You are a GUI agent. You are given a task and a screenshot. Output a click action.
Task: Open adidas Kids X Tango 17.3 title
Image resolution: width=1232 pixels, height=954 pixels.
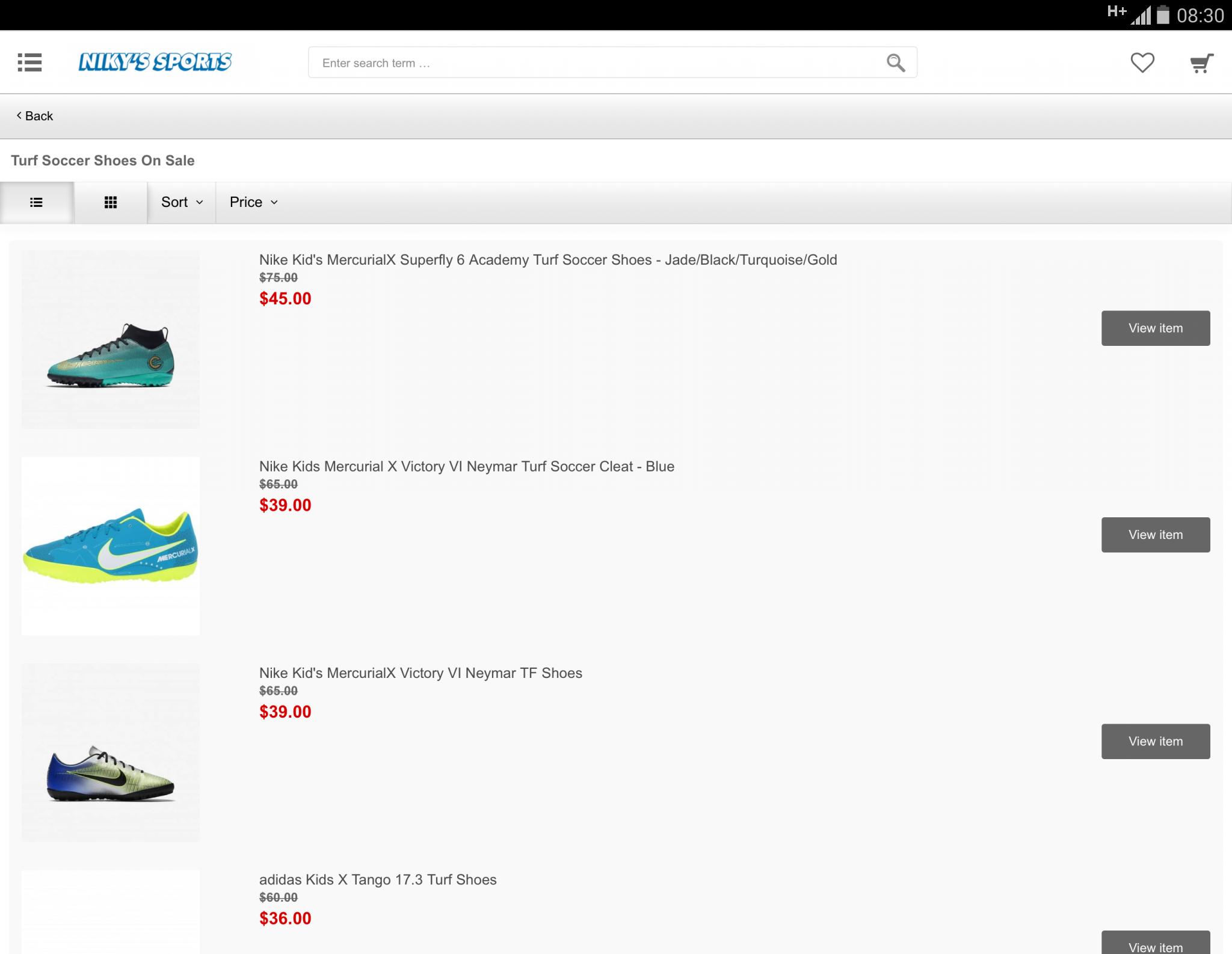[378, 880]
